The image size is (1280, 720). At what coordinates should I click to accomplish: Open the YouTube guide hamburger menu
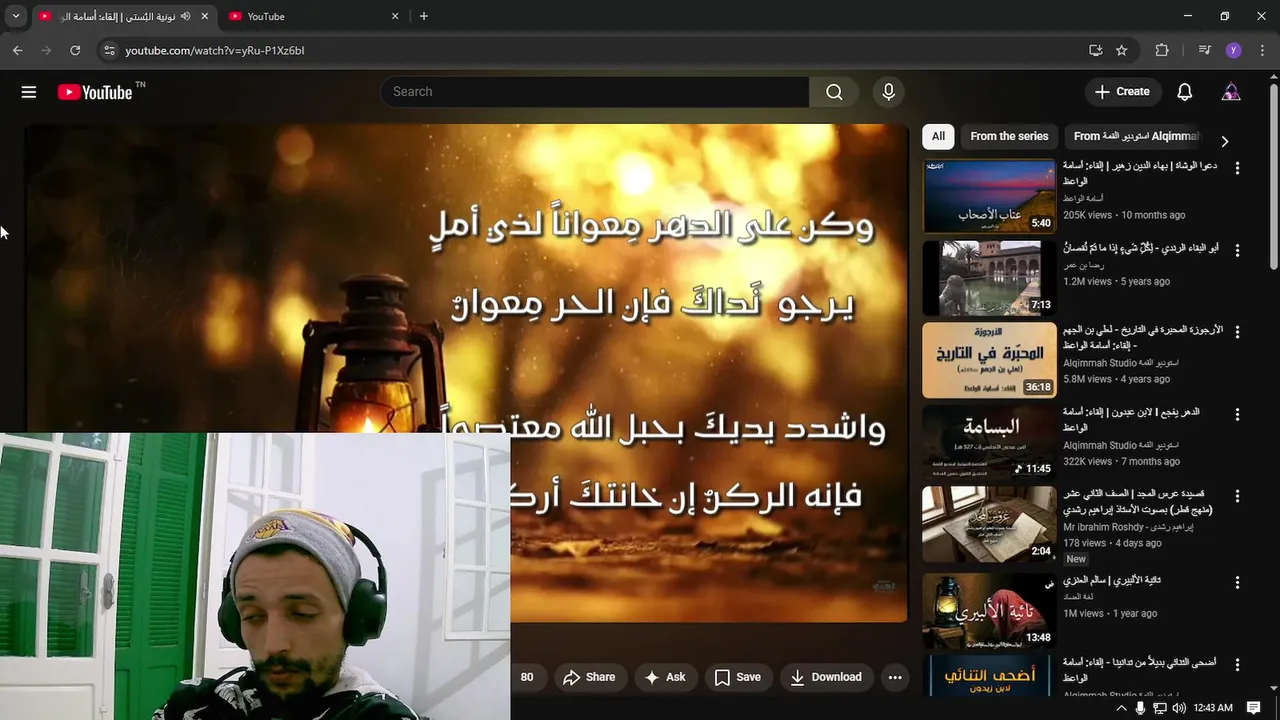point(29,92)
